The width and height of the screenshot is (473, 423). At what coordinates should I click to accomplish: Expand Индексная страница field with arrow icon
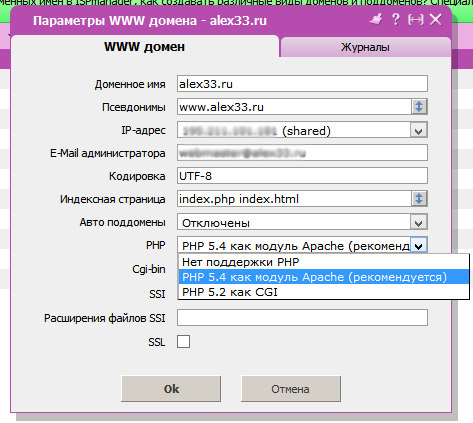pyautogui.click(x=419, y=199)
